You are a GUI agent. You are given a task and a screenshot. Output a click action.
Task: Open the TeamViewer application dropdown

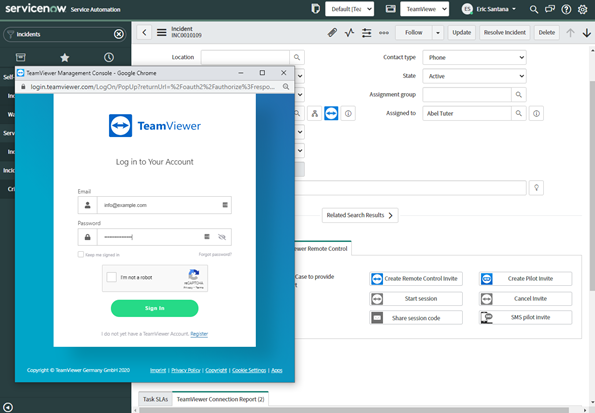coord(425,9)
